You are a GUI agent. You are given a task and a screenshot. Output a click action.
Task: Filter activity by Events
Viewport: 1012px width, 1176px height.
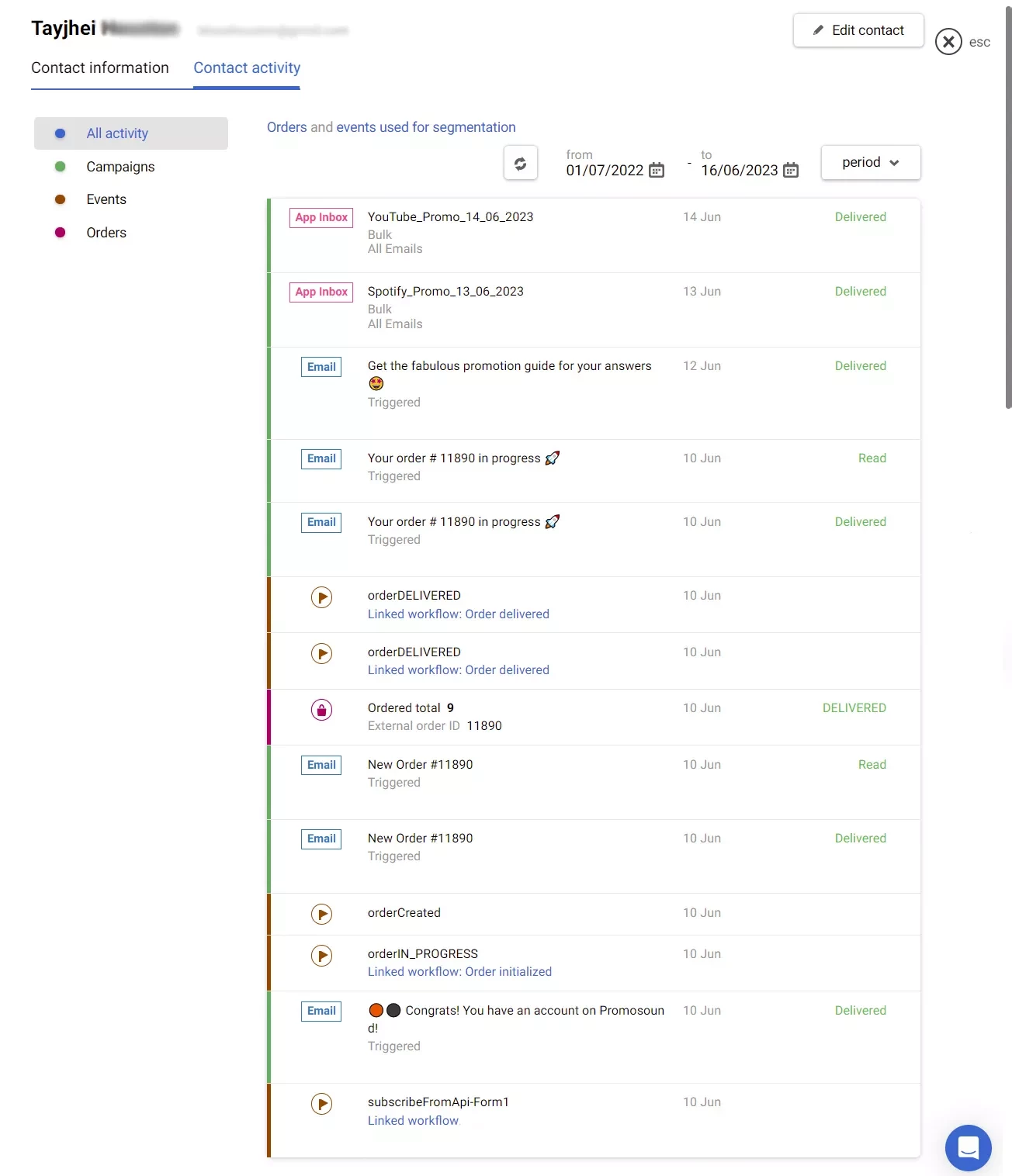click(106, 199)
